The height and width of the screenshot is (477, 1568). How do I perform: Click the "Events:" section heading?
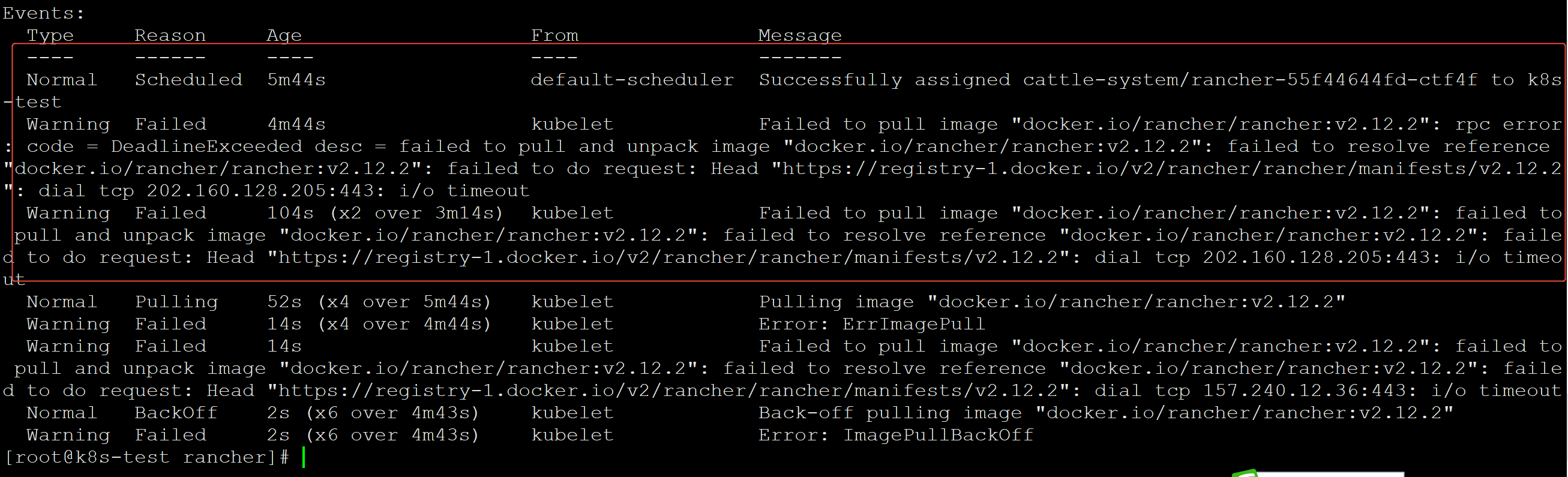(43, 13)
